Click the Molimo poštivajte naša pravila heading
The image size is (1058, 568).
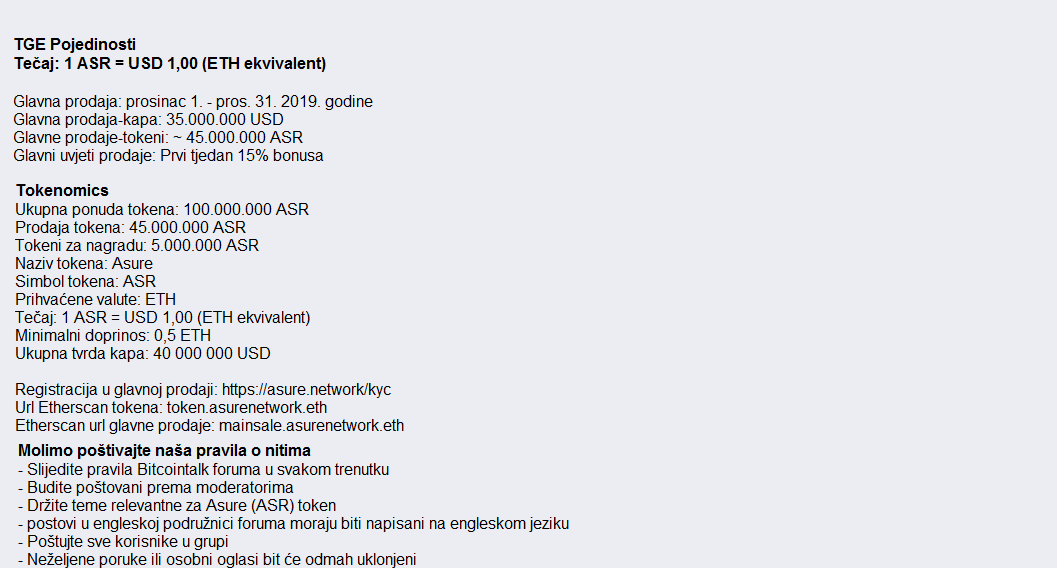[165, 451]
